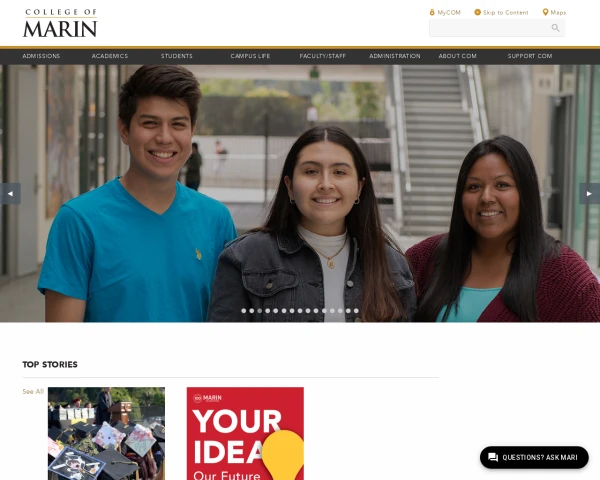Open the graduation caps story thumbnail
The width and height of the screenshot is (600, 480).
pos(106,433)
